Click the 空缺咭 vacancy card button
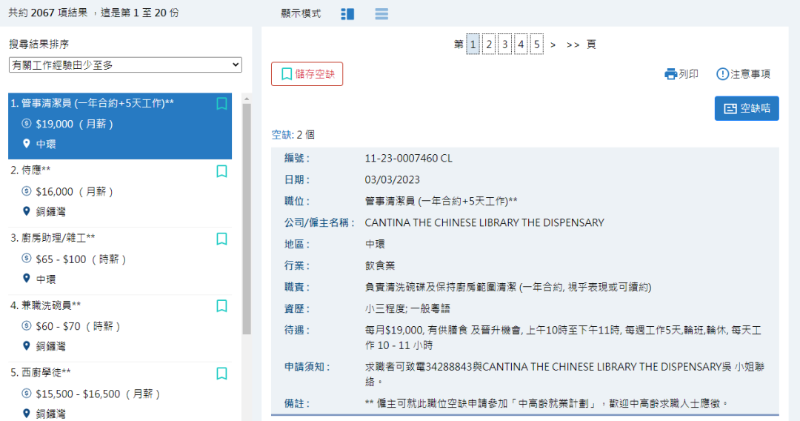The width and height of the screenshot is (800, 421). [x=746, y=108]
